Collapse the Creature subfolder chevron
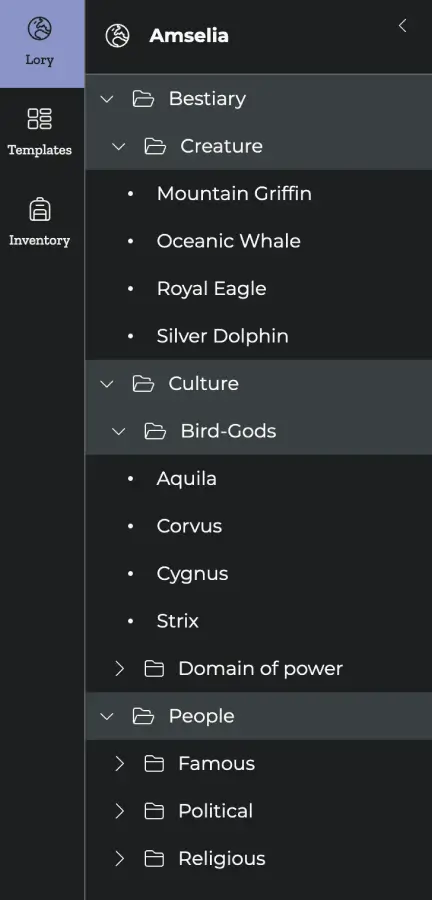The width and height of the screenshot is (432, 900). click(x=119, y=146)
